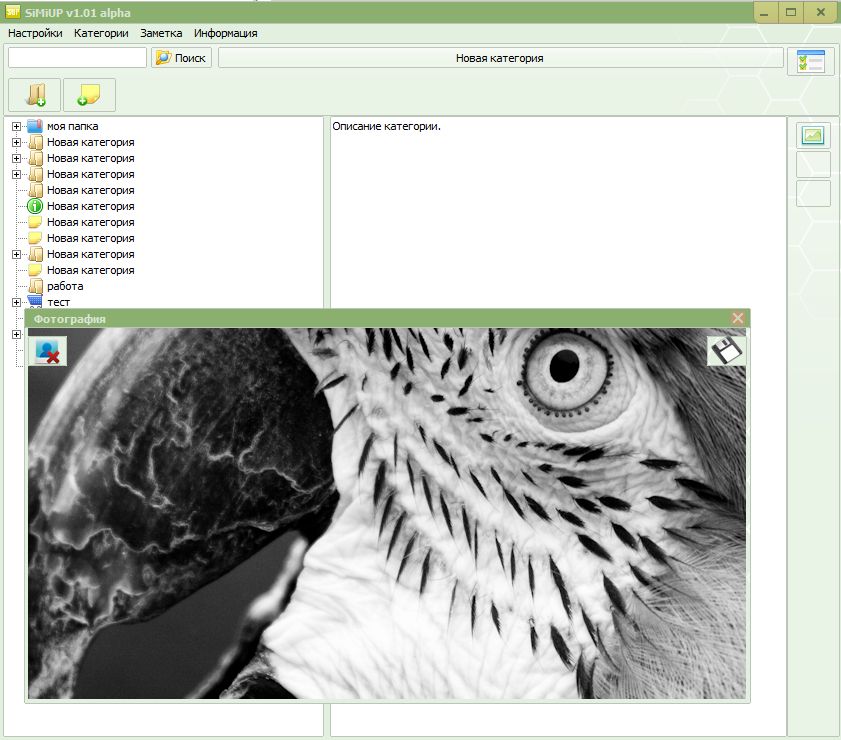The height and width of the screenshot is (740, 841).
Task: Select the 'работа' folder in tree
Action: (65, 286)
